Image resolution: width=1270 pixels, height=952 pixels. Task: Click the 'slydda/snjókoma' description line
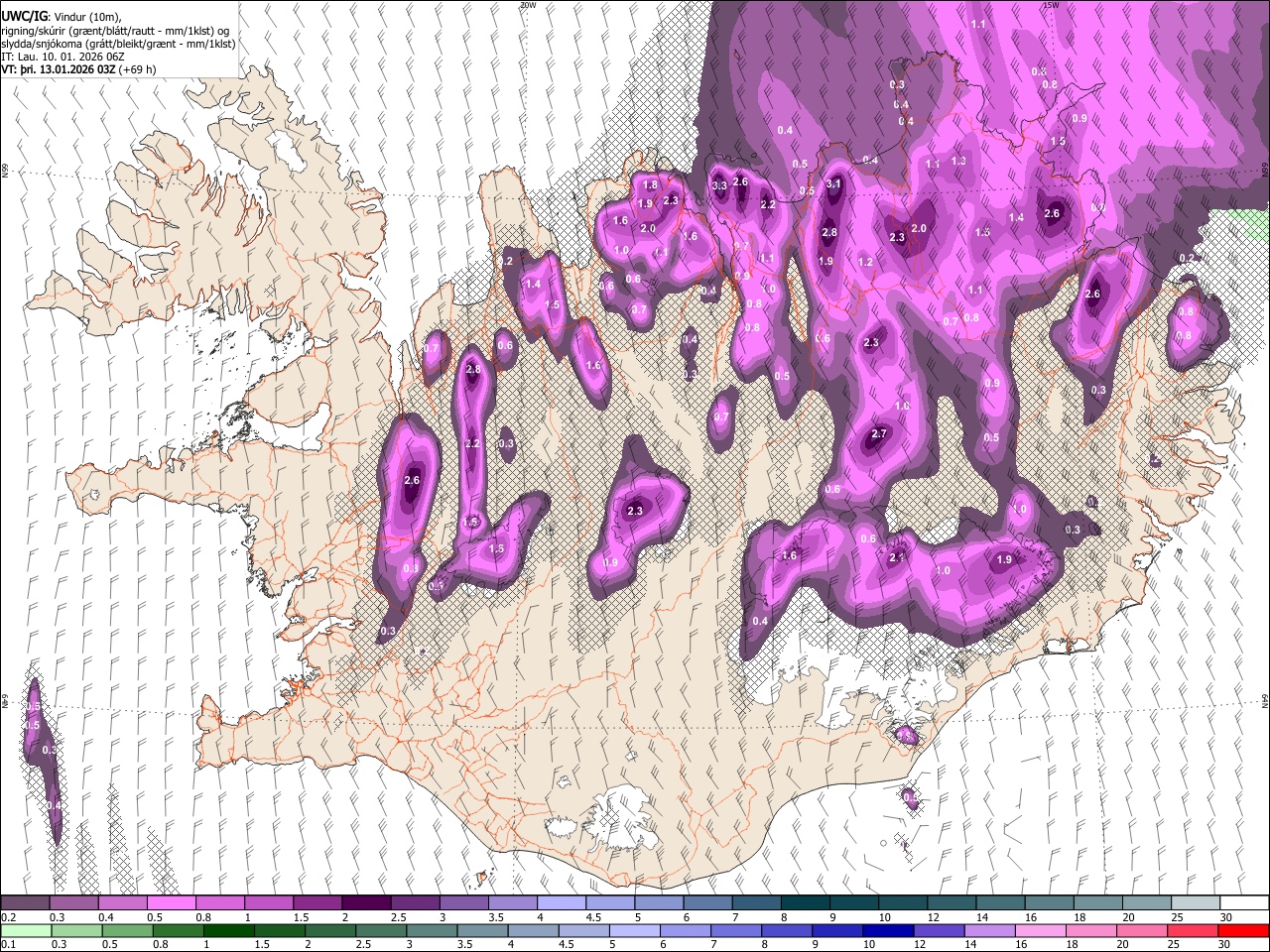tap(118, 45)
